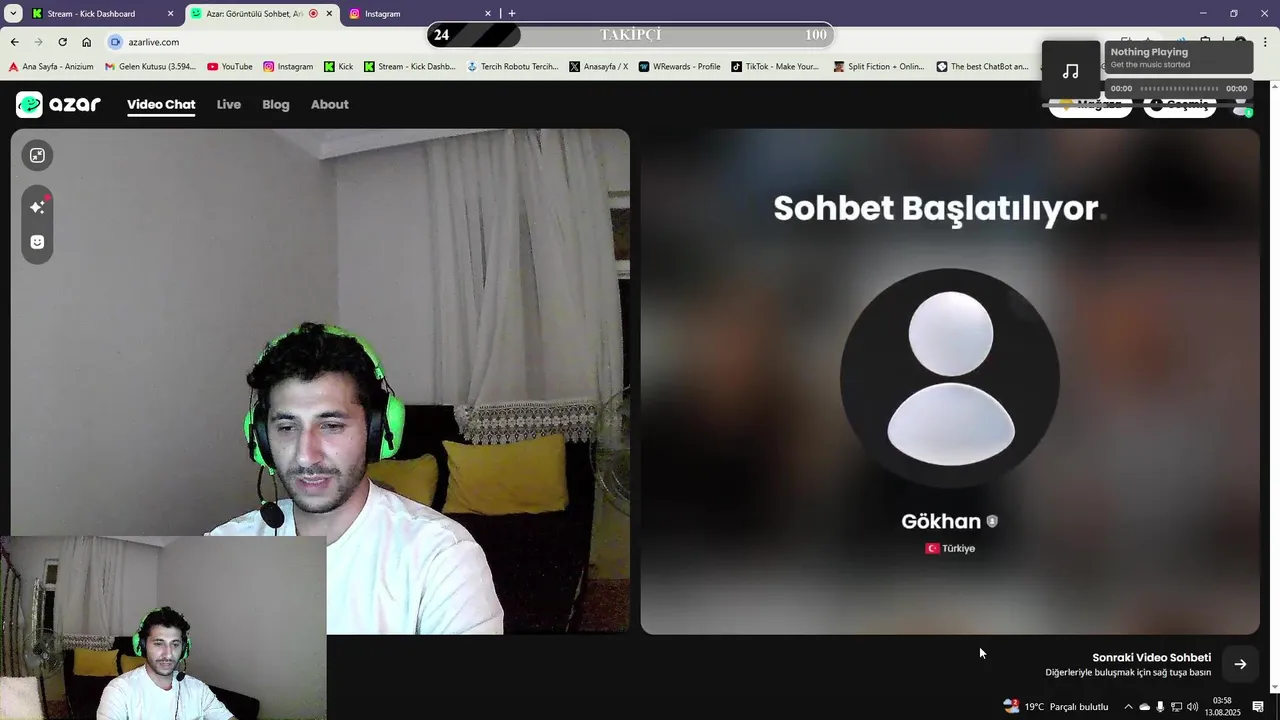The width and height of the screenshot is (1280, 720).
Task: Click the Nothing Playing media title
Action: [1149, 52]
